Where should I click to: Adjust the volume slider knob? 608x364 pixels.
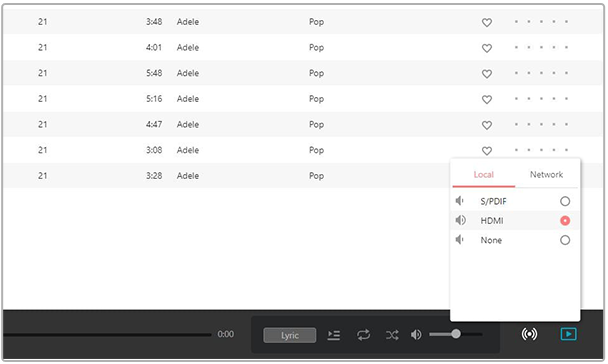456,334
